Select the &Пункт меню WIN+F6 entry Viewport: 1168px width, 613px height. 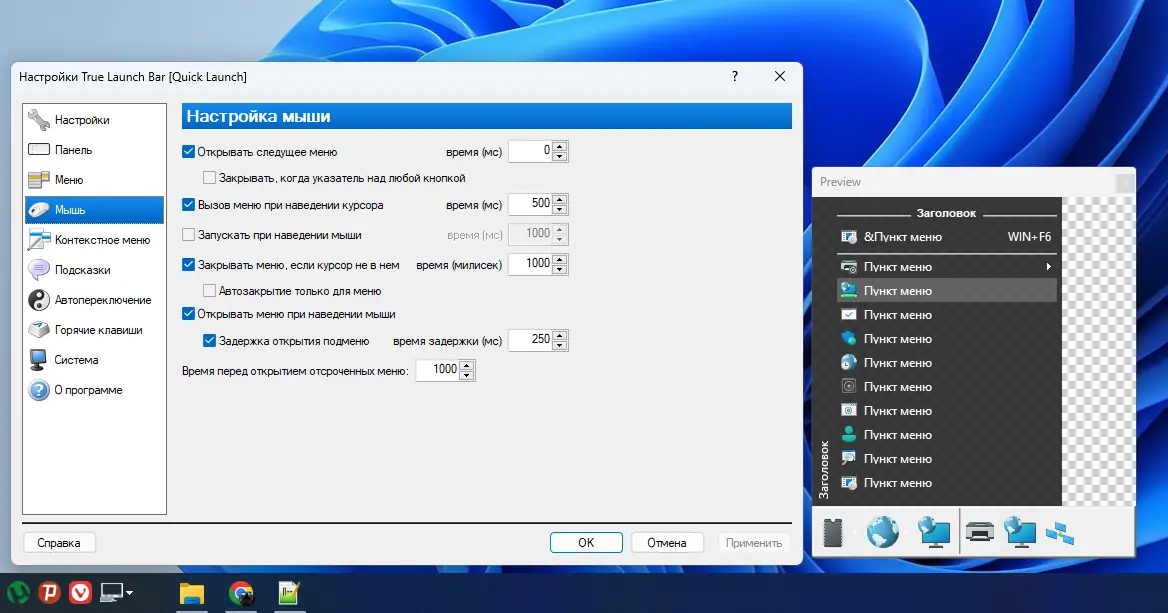click(x=946, y=237)
